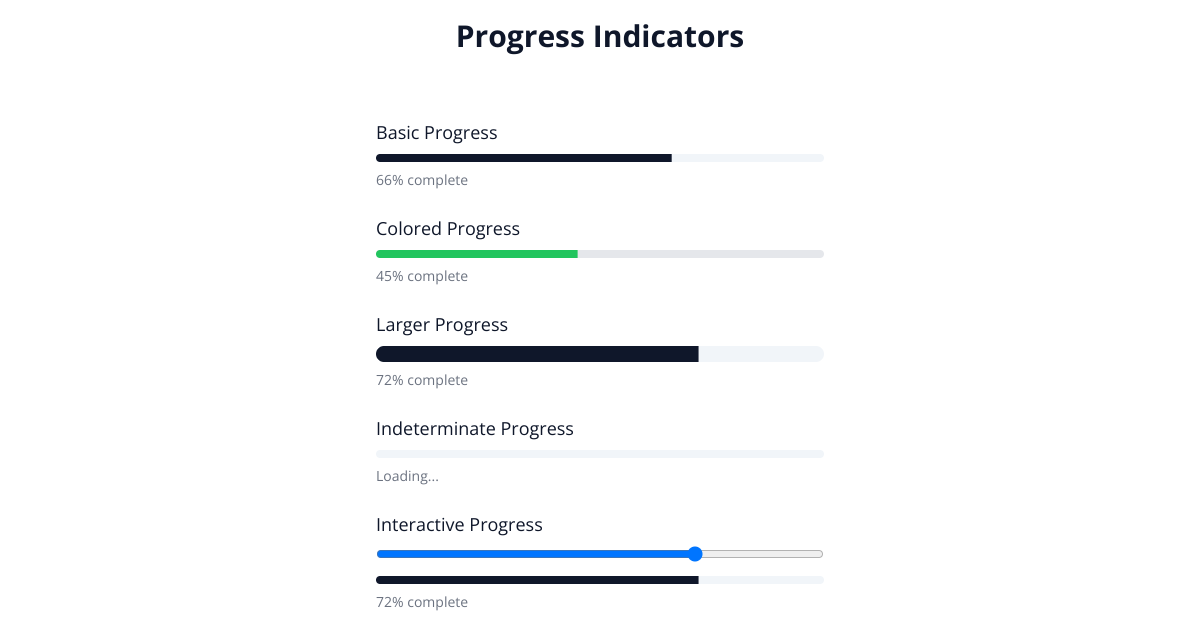Click the 66% complete label
Screen dimensions: 1200x630
click(422, 180)
